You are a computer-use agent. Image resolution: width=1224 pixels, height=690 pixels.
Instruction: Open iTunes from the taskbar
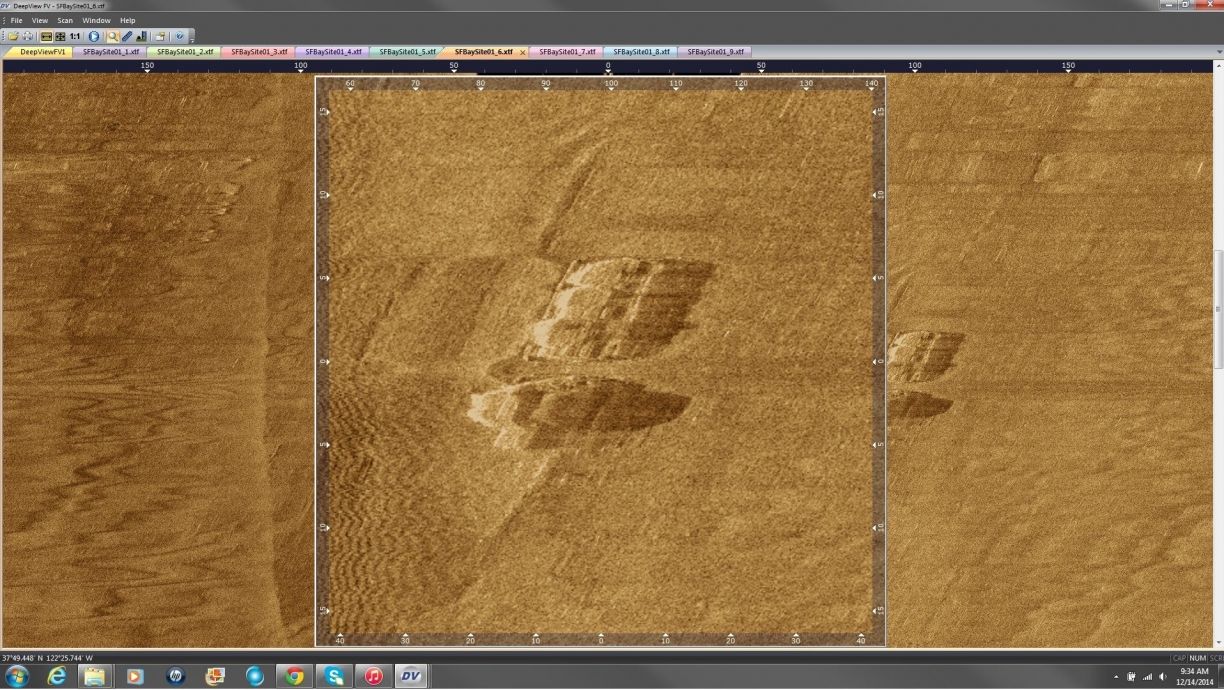(x=373, y=677)
